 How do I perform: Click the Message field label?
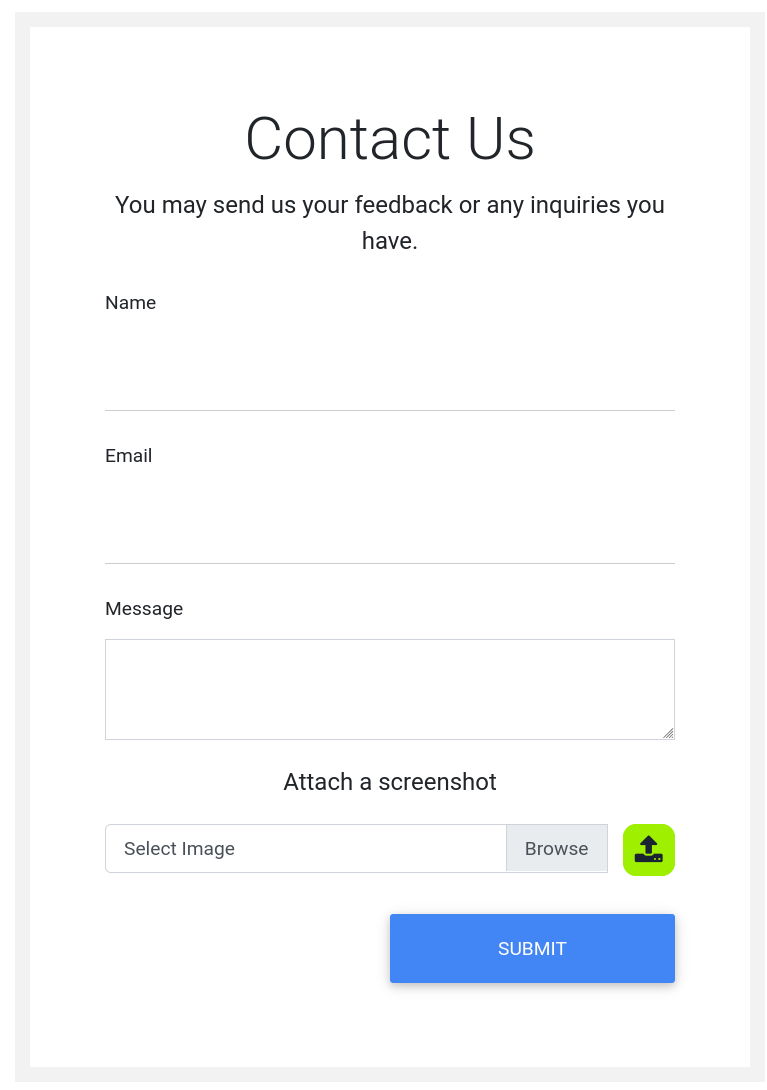click(x=144, y=609)
